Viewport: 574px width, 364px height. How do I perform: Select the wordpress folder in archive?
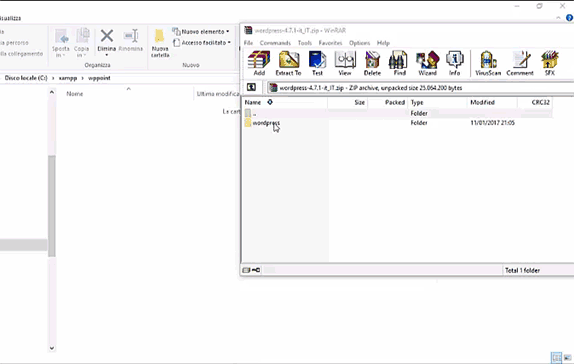coord(266,123)
